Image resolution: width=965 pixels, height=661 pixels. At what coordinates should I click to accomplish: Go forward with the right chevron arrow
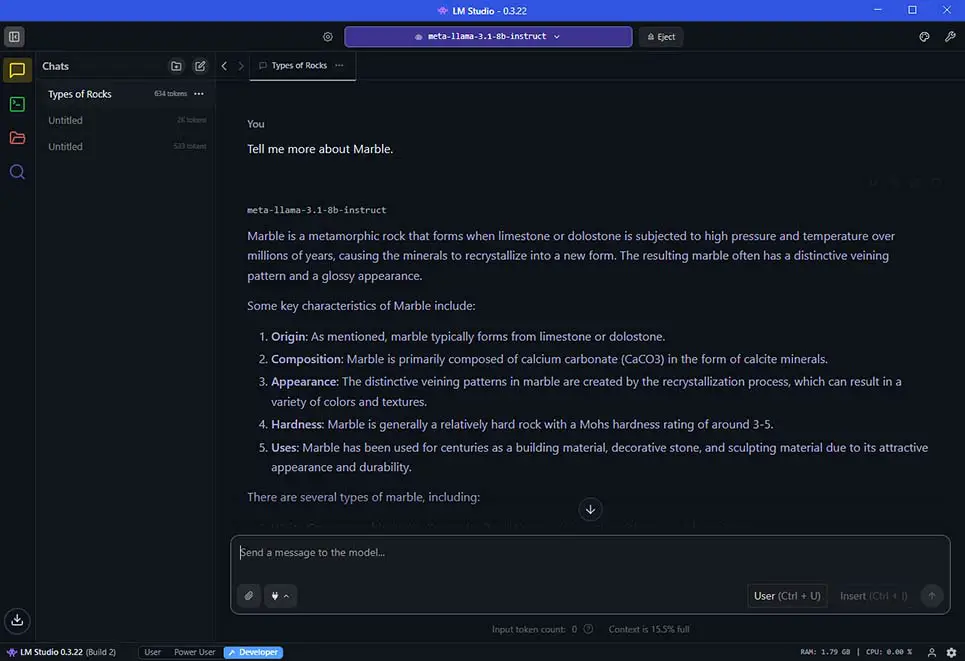pos(241,66)
